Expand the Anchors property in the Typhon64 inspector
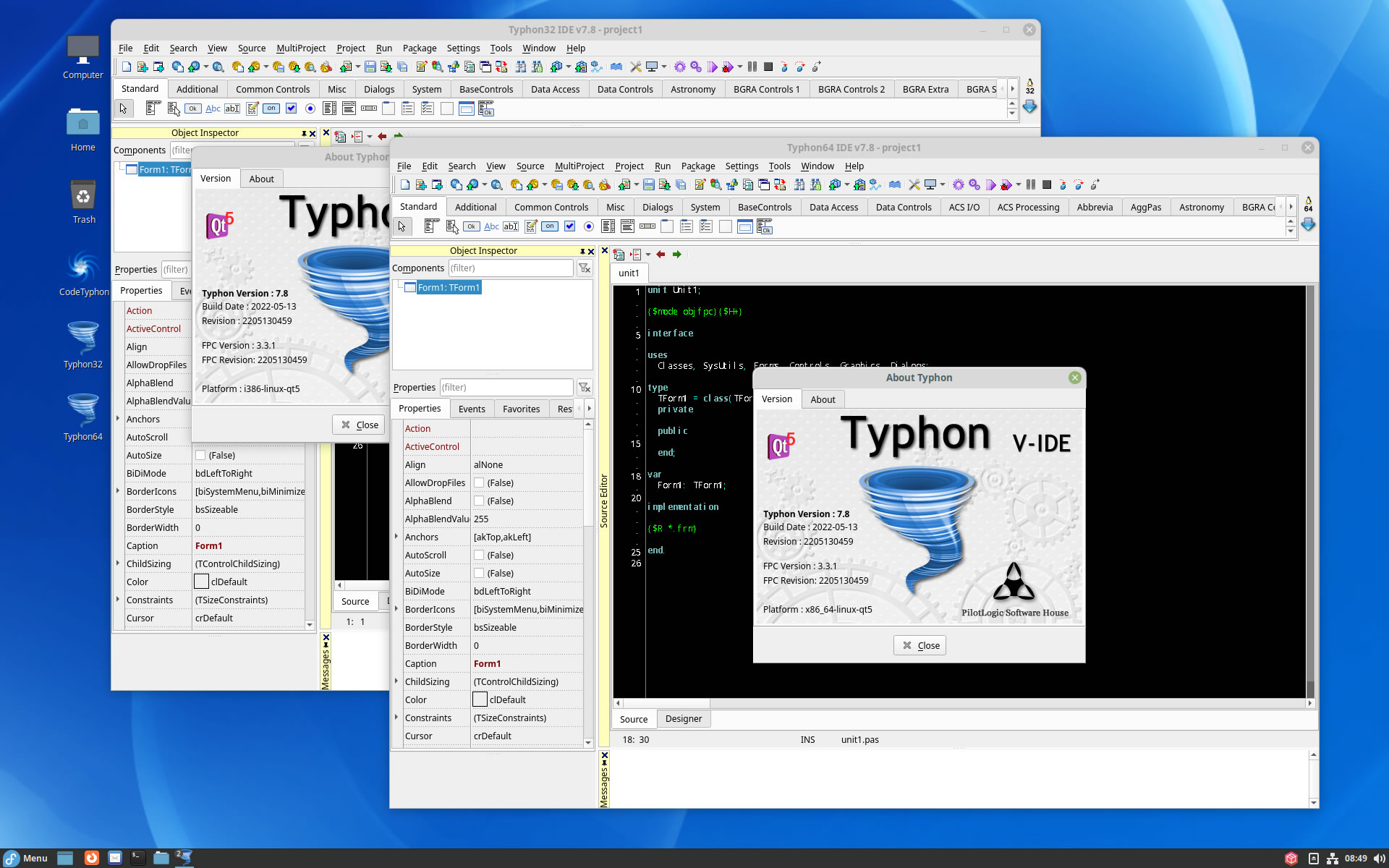Image resolution: width=1389 pixels, height=868 pixels. click(x=396, y=537)
